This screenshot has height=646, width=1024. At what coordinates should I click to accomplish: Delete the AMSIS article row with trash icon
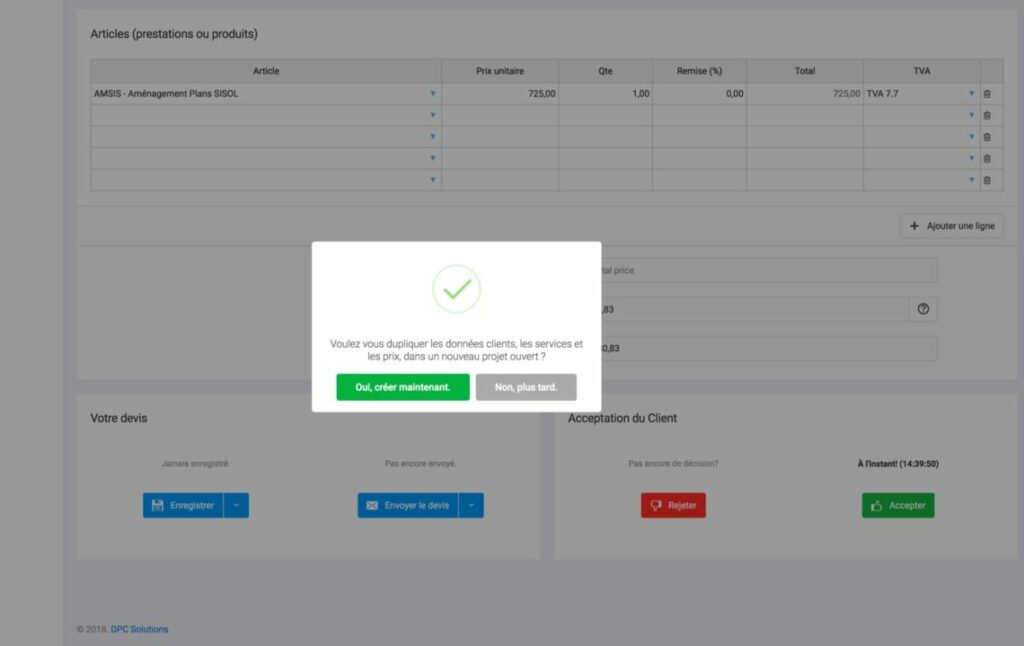click(987, 94)
